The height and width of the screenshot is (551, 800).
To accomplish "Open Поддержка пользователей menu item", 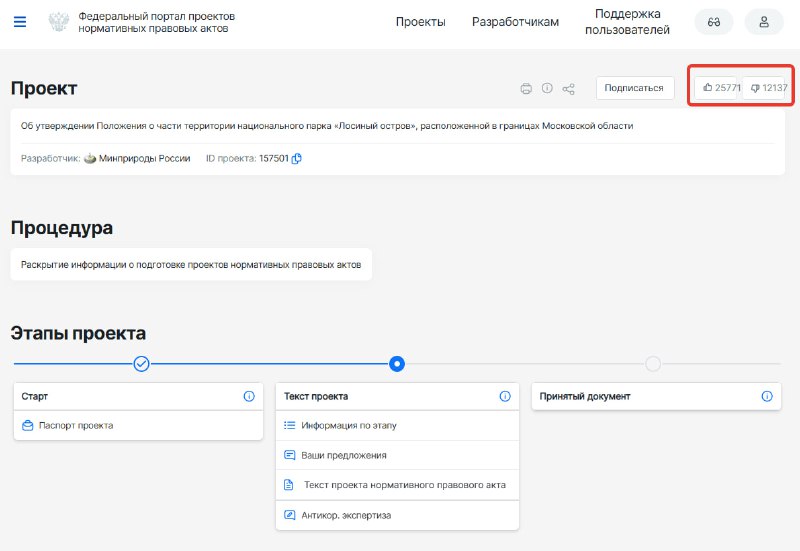I will (x=628, y=22).
